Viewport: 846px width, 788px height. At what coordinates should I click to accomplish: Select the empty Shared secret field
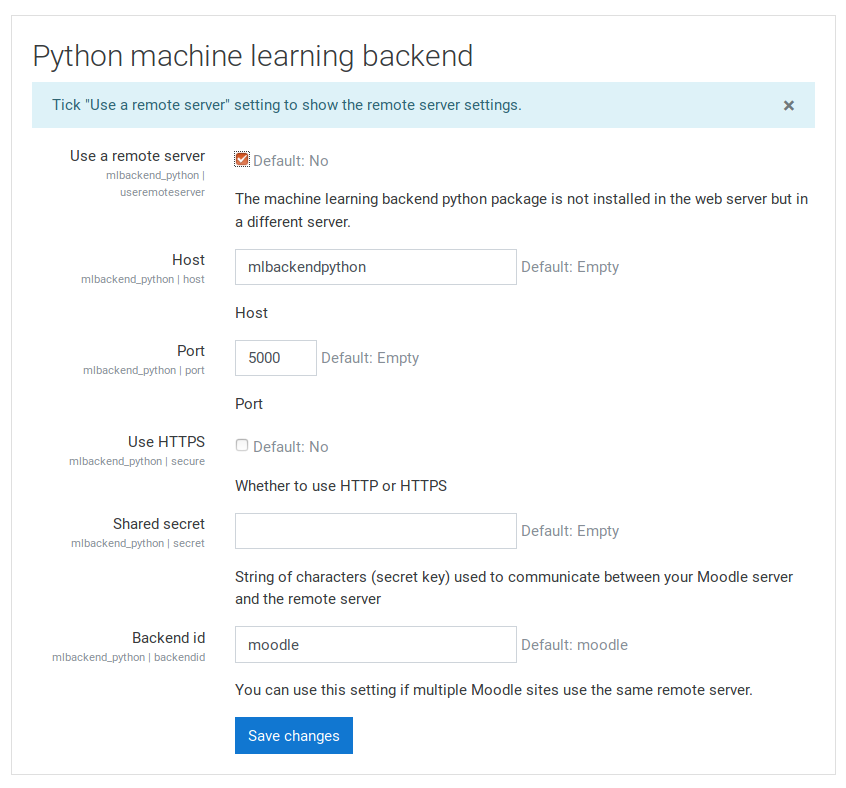(x=376, y=531)
